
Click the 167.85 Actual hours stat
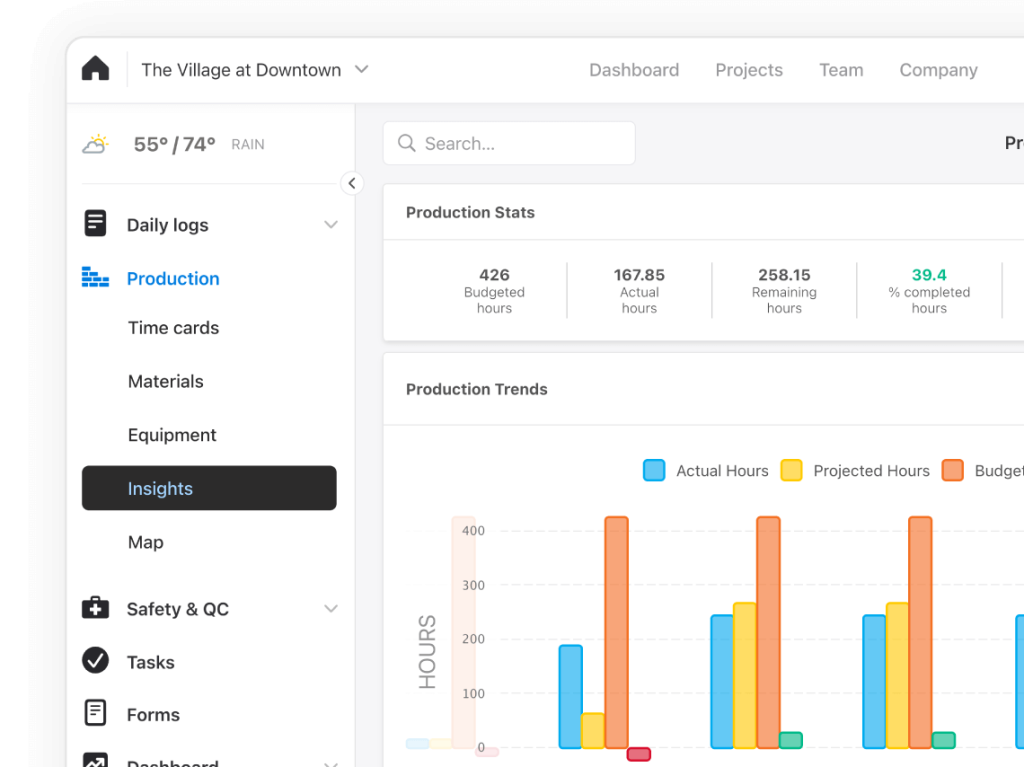pyautogui.click(x=639, y=291)
